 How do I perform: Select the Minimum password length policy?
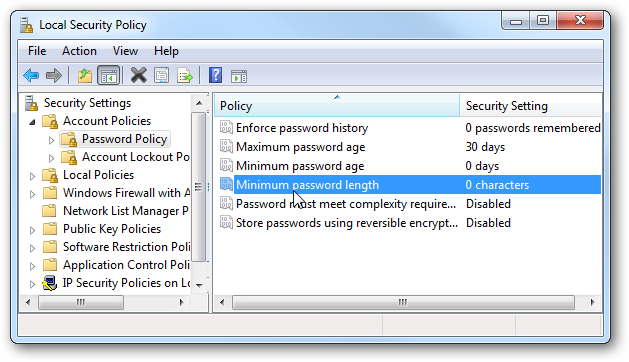click(409, 185)
